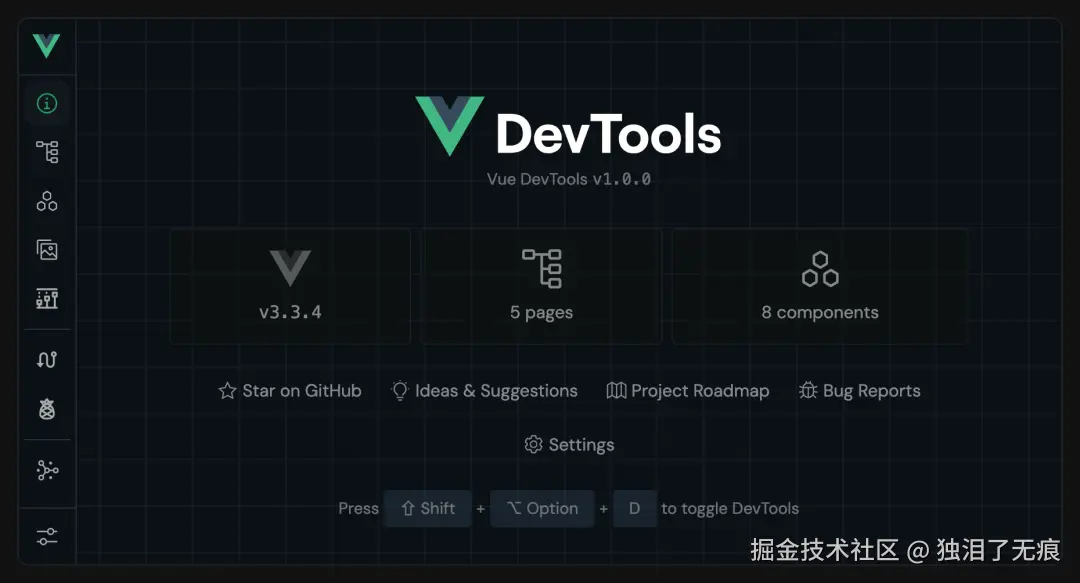Open Settings with the gear icon
The width and height of the screenshot is (1080, 583).
pos(569,444)
